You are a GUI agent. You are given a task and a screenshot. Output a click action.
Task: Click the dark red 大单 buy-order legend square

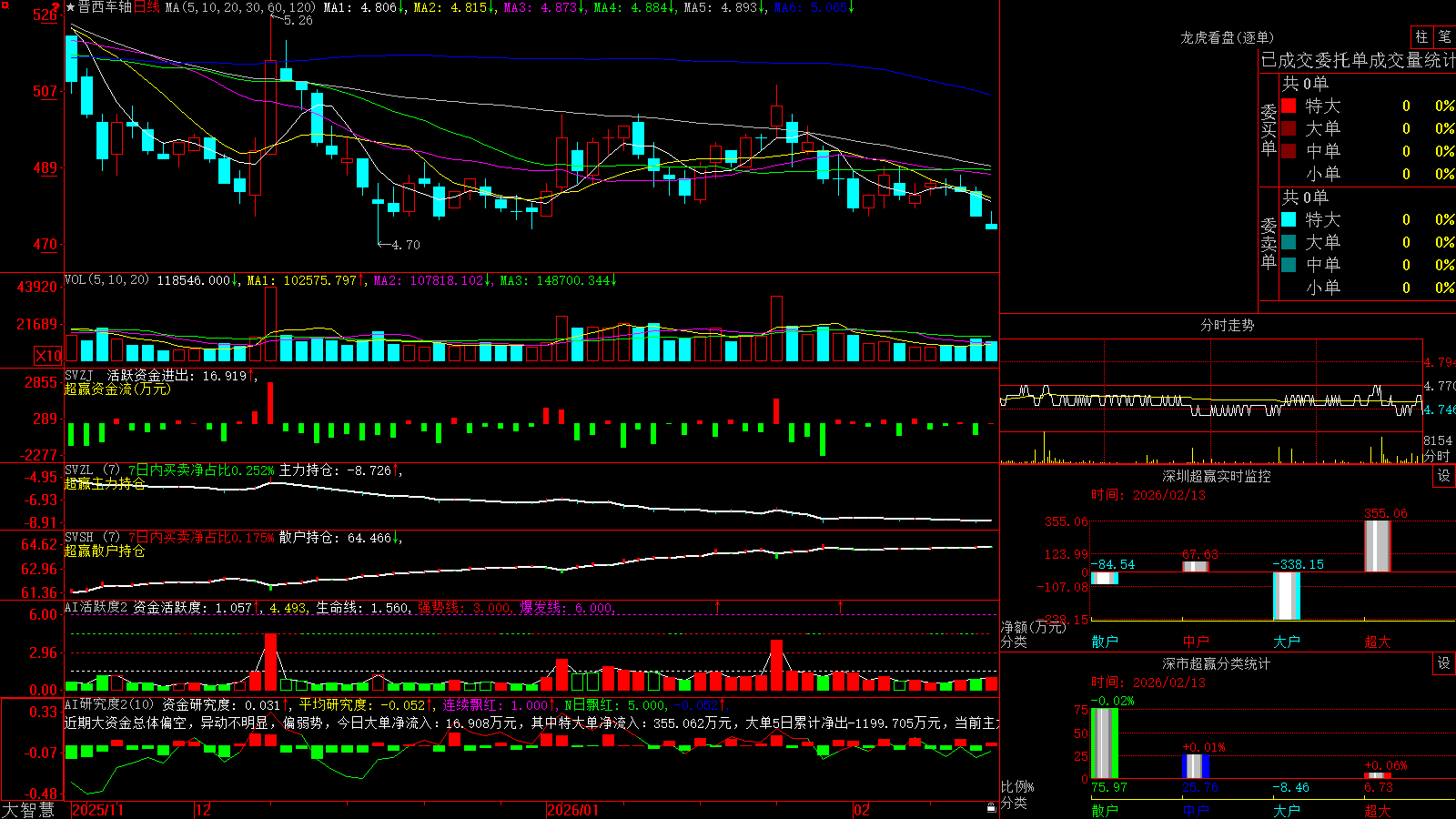coord(1289,128)
